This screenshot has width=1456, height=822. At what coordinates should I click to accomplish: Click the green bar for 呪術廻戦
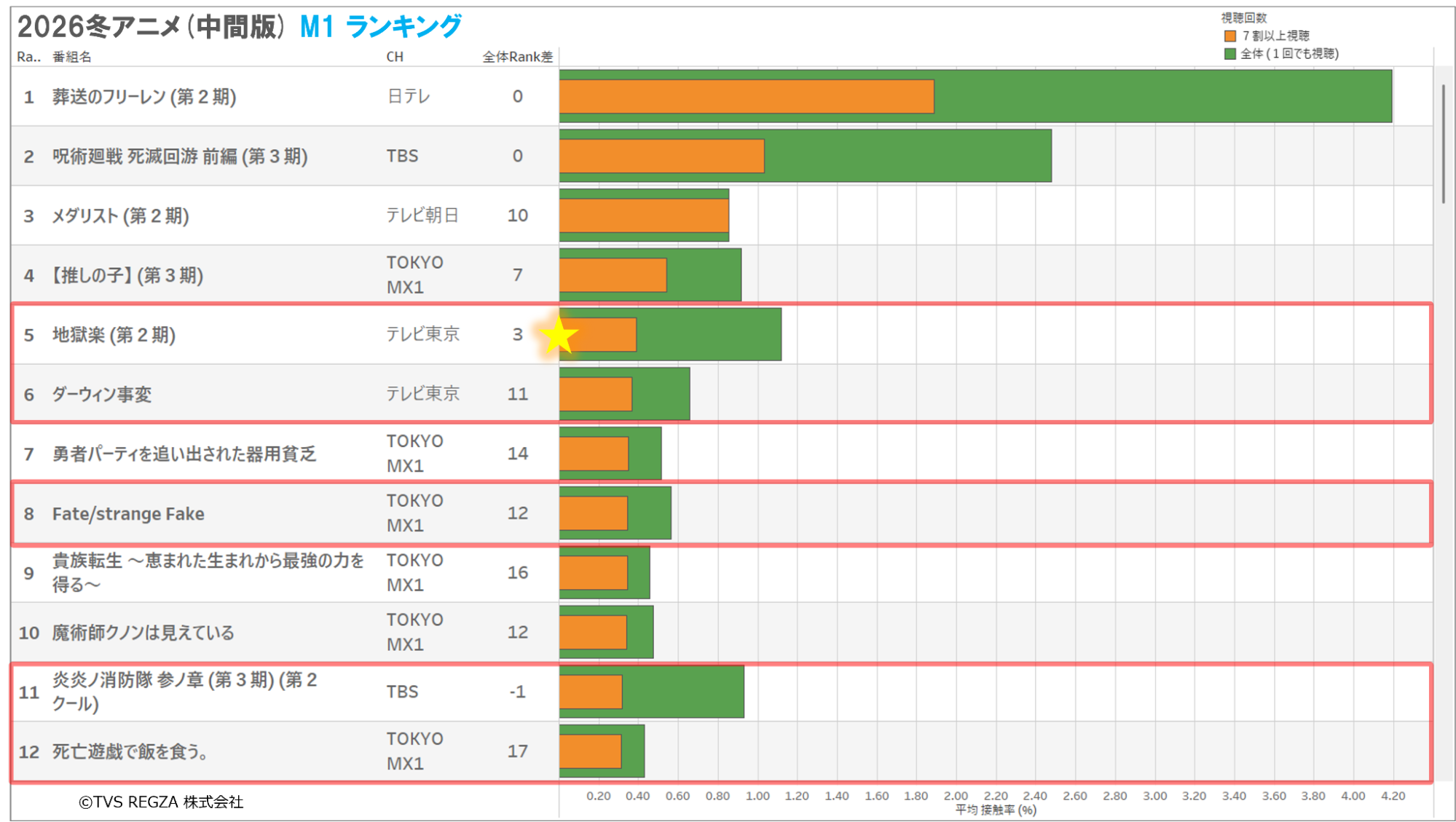point(907,156)
